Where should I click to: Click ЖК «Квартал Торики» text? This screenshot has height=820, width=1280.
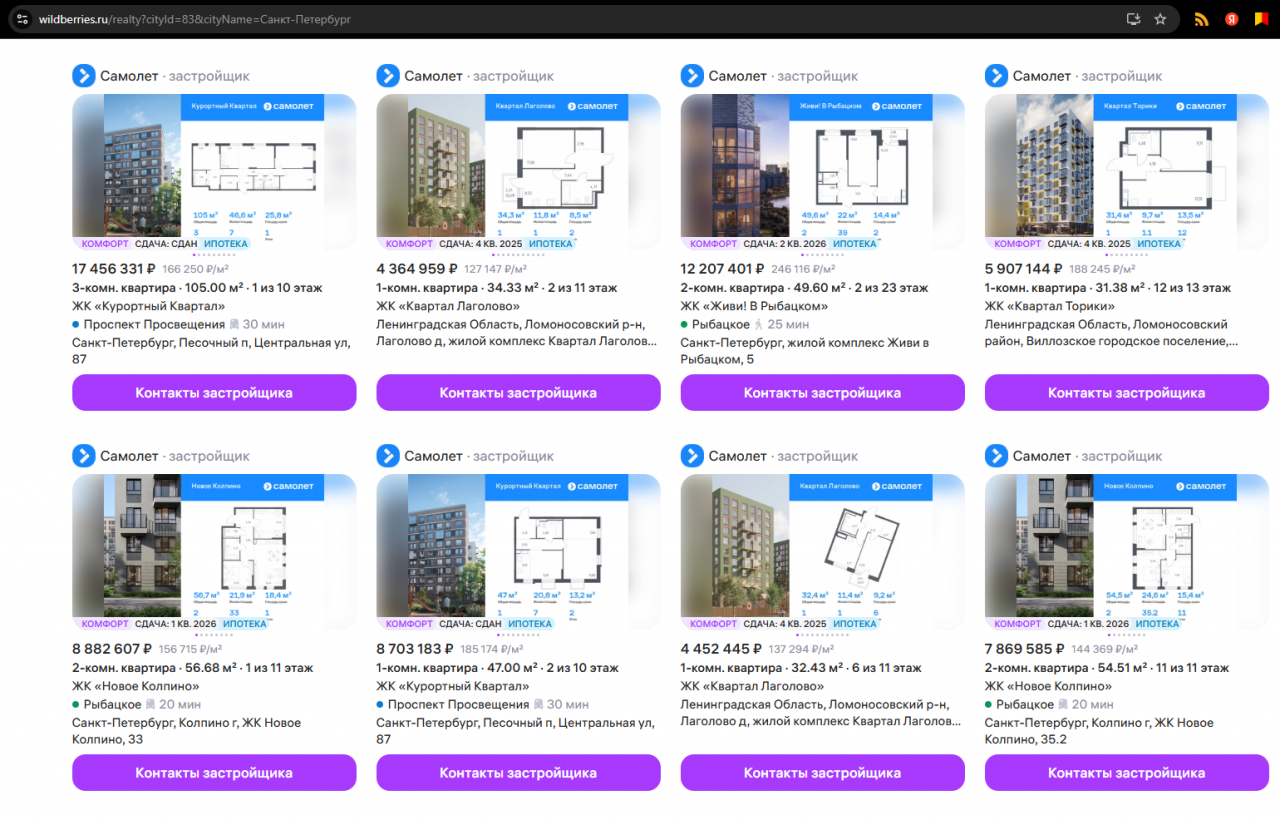point(1049,306)
